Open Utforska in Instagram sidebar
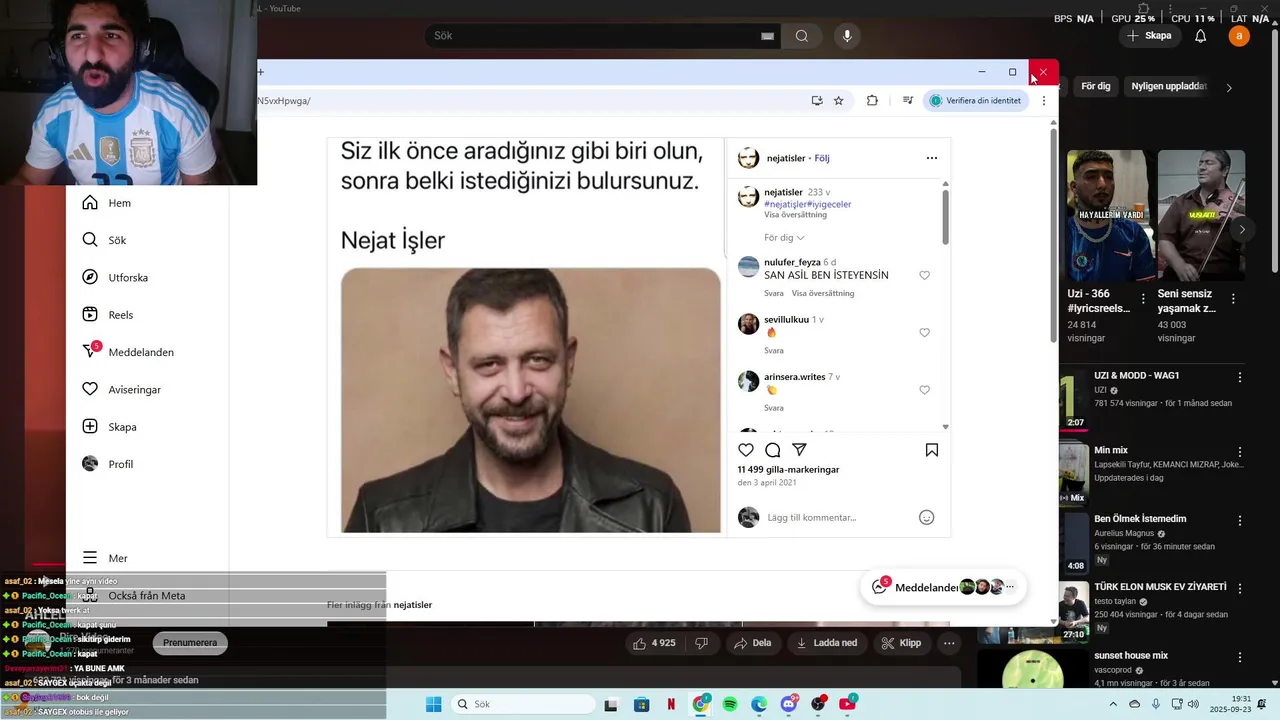 pos(115,277)
